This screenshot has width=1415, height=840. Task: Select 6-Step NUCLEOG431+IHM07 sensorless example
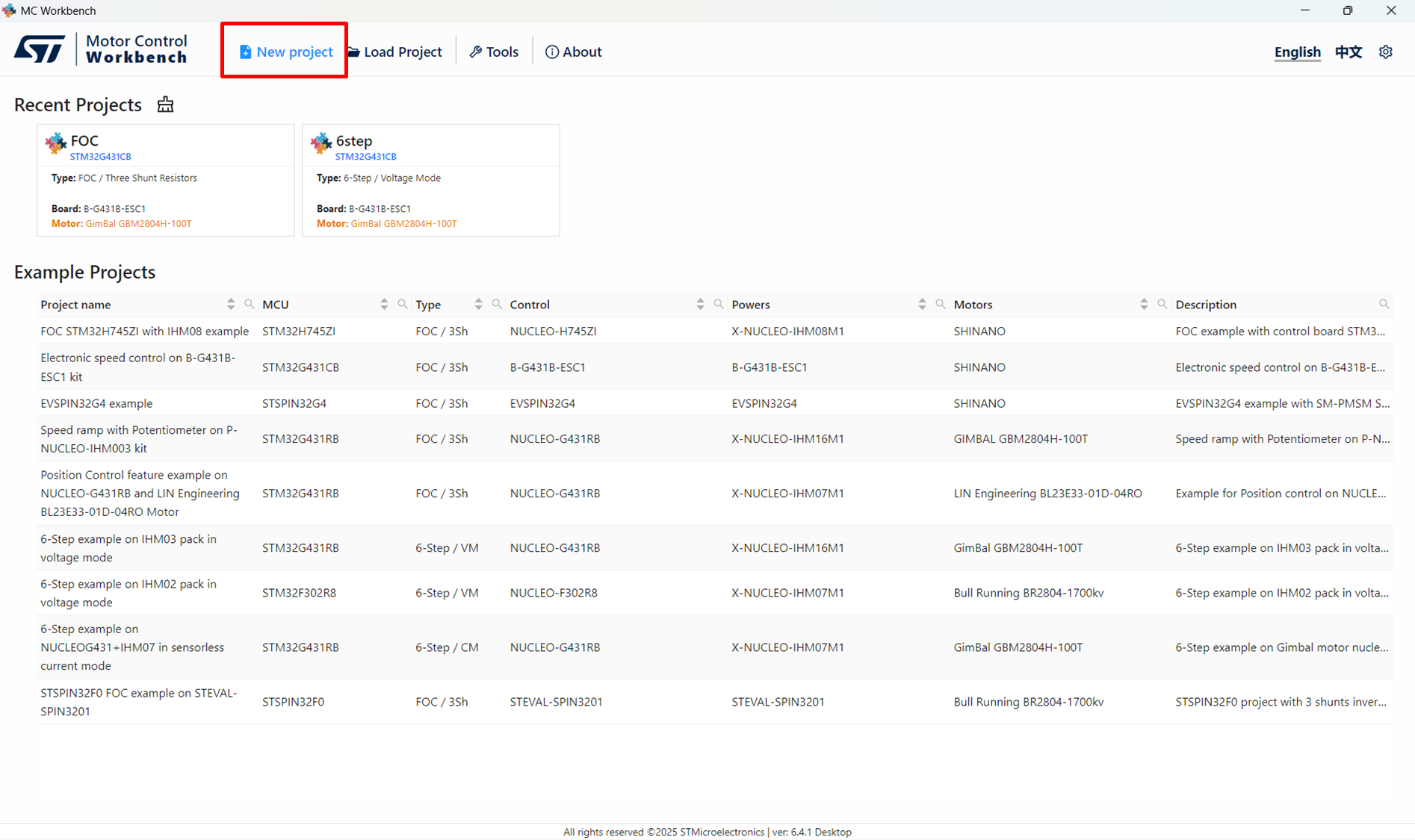coord(715,647)
